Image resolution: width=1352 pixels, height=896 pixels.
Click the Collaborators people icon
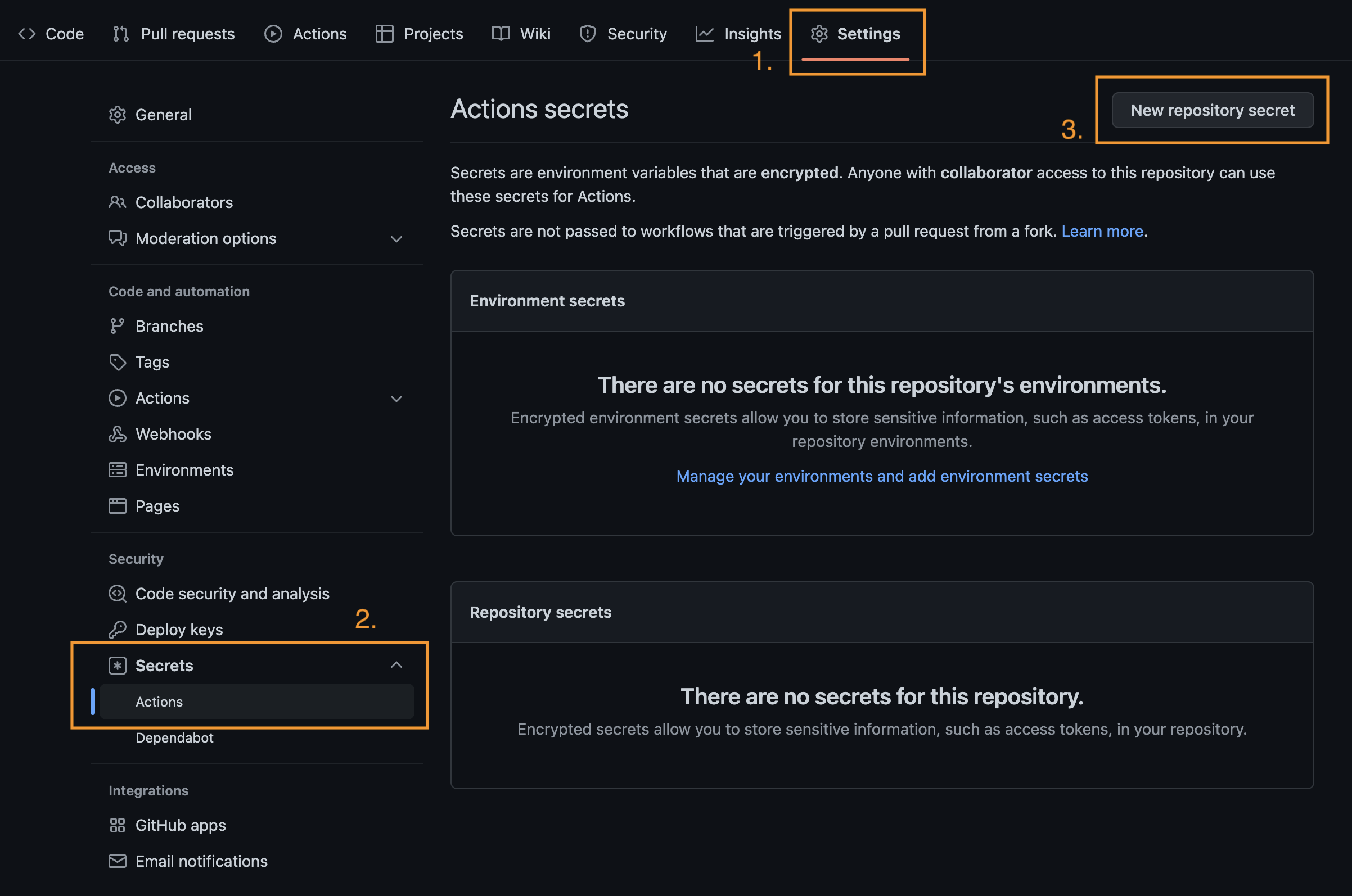pos(117,202)
